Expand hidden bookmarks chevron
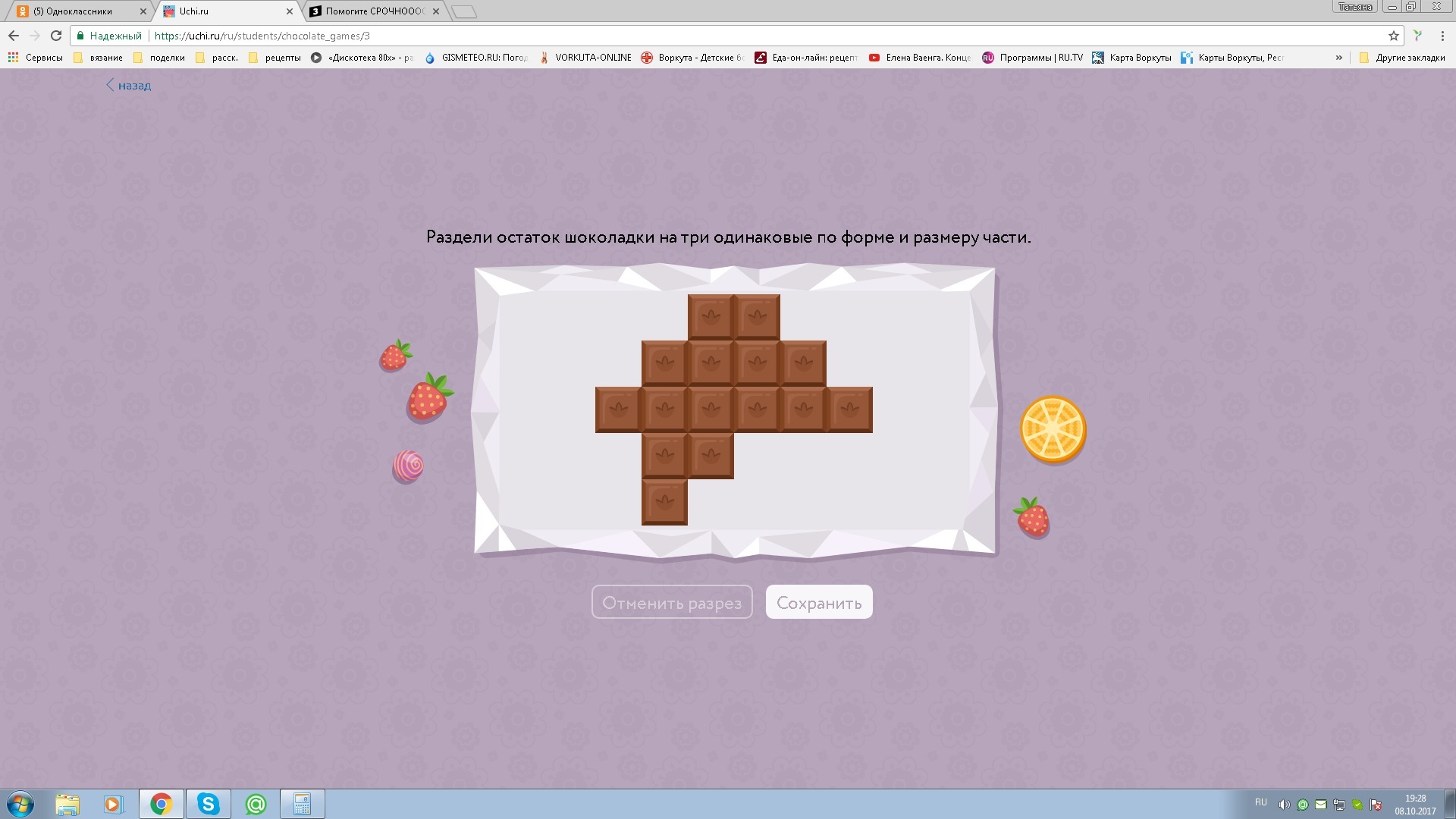Image resolution: width=1456 pixels, height=819 pixels. (x=1338, y=58)
